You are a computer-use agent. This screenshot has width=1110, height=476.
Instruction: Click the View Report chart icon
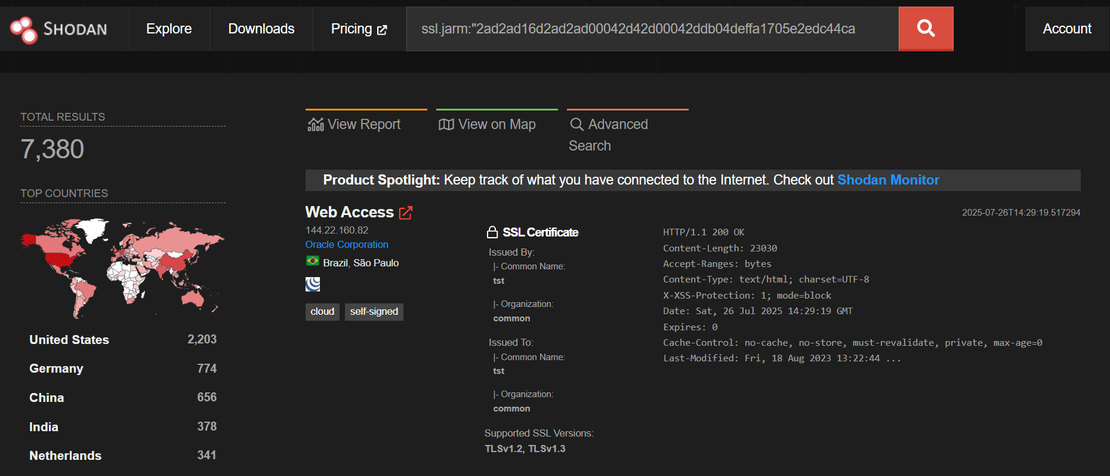coord(316,125)
